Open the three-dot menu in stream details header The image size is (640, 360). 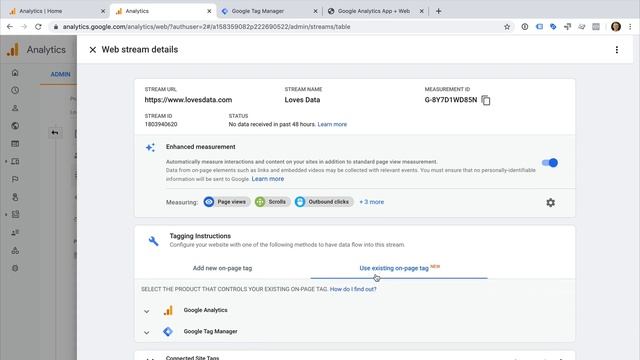[617, 50]
